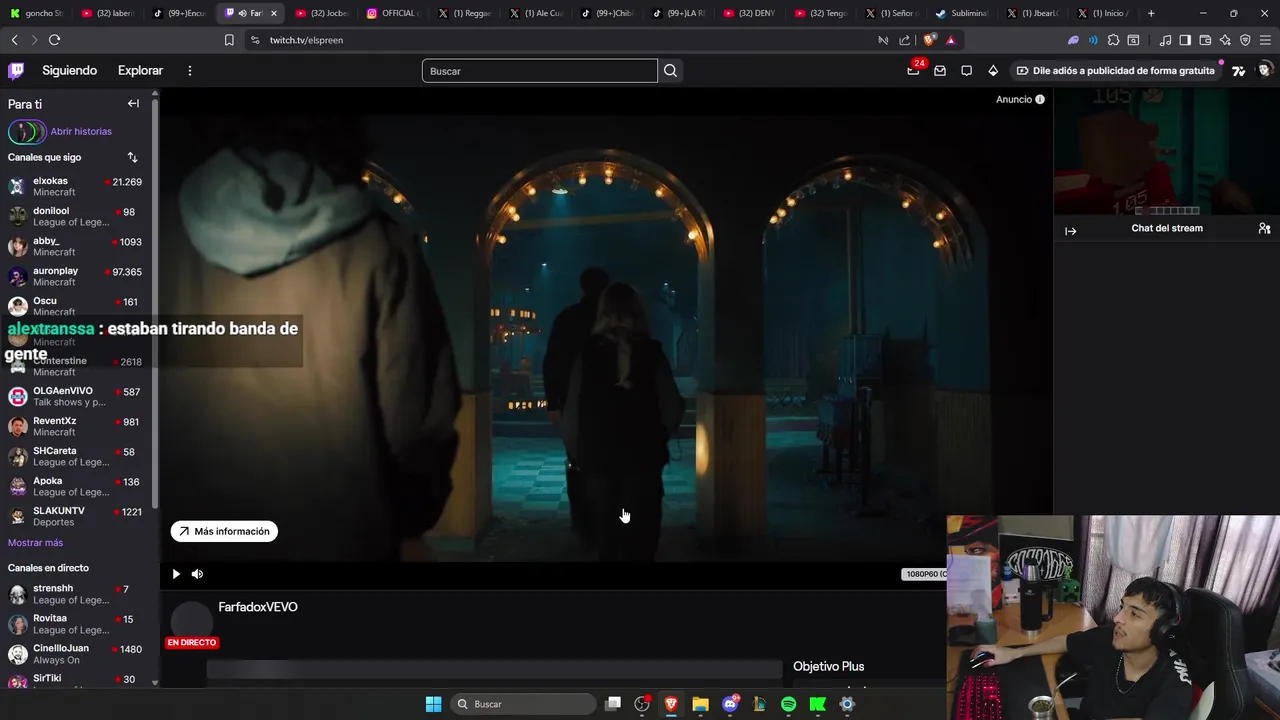Switch to the (32) DENY YouTube tab
The width and height of the screenshot is (1280, 720).
tap(748, 13)
